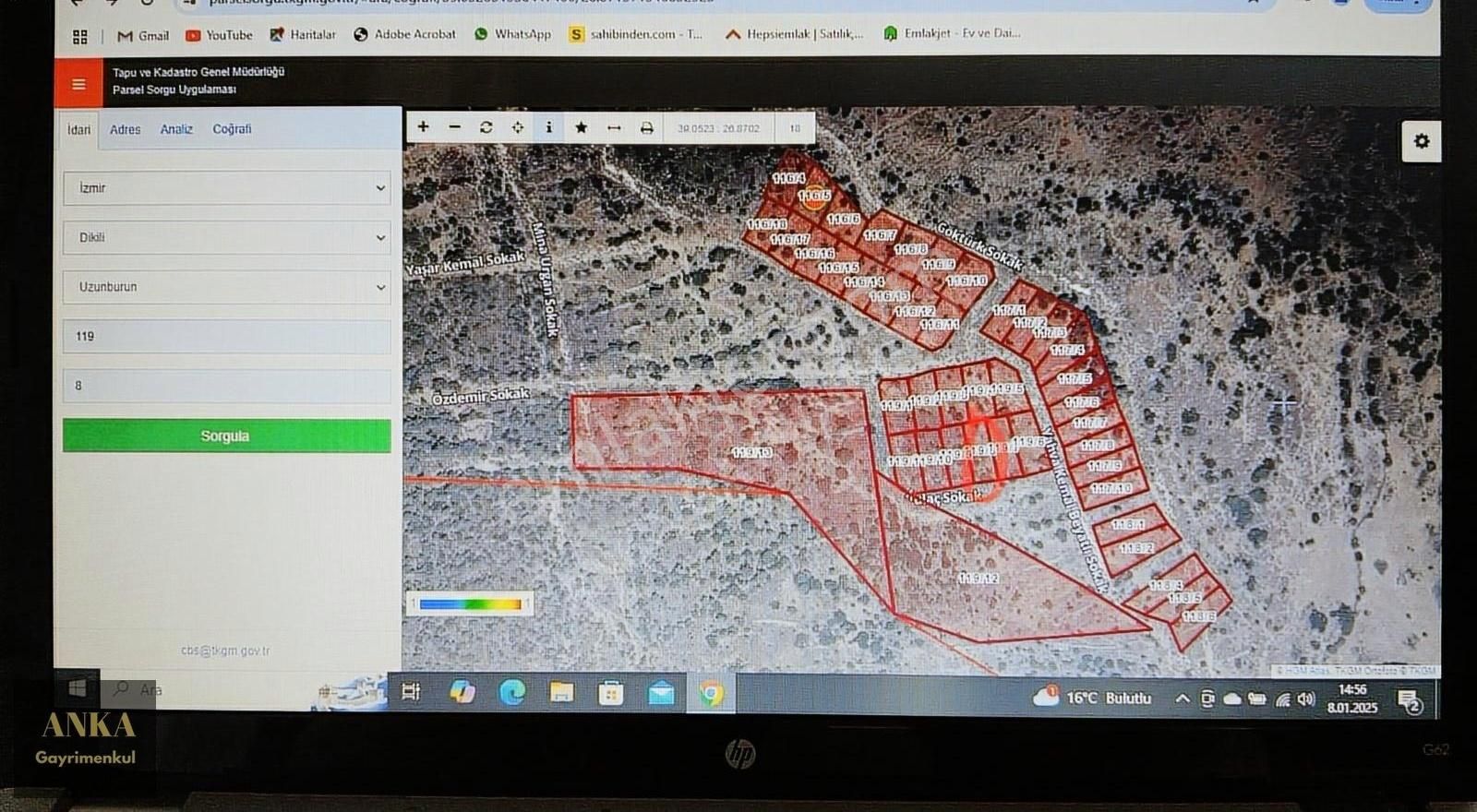Open the Coğrafi tab

(x=232, y=129)
